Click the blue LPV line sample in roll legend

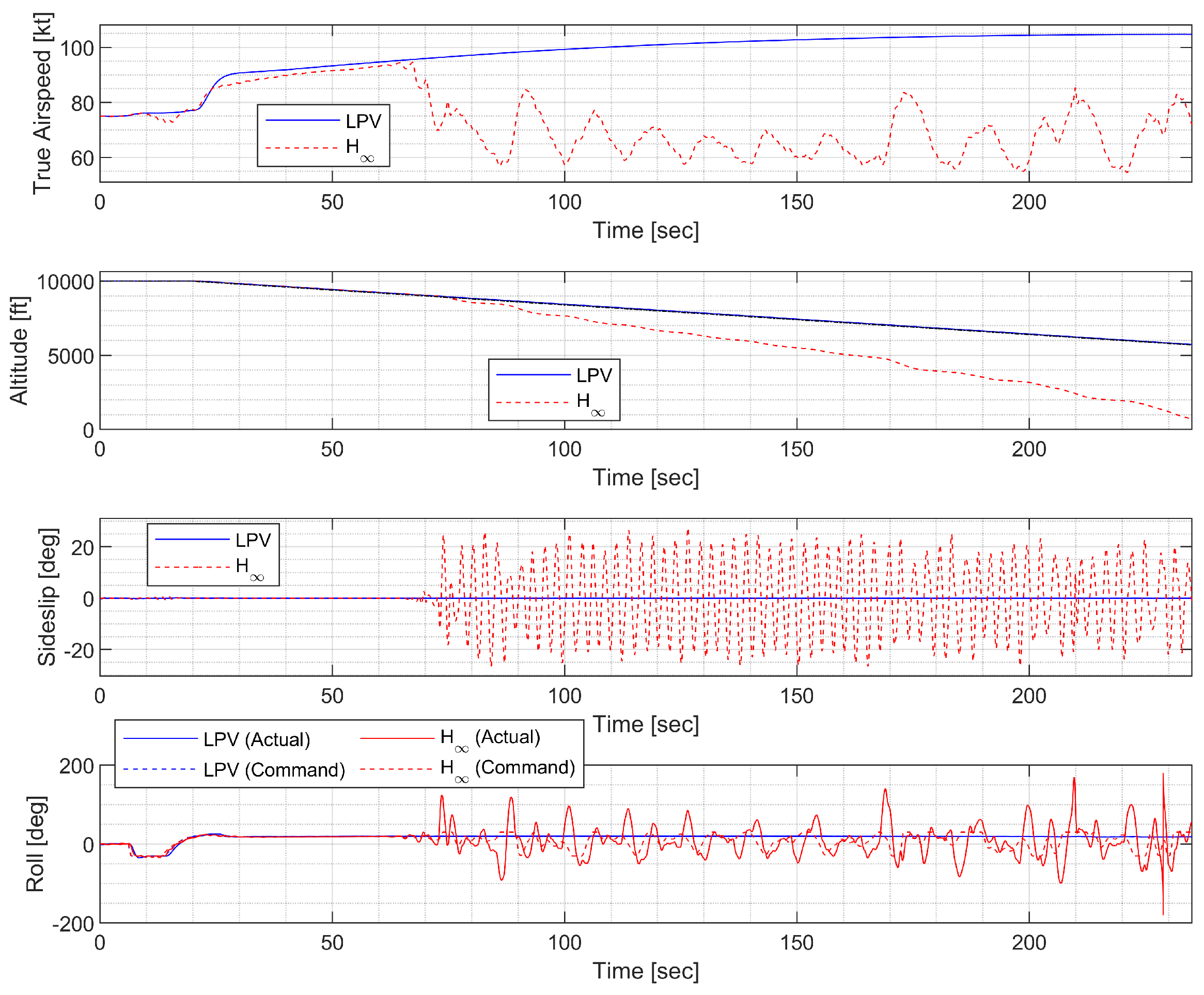(x=161, y=739)
